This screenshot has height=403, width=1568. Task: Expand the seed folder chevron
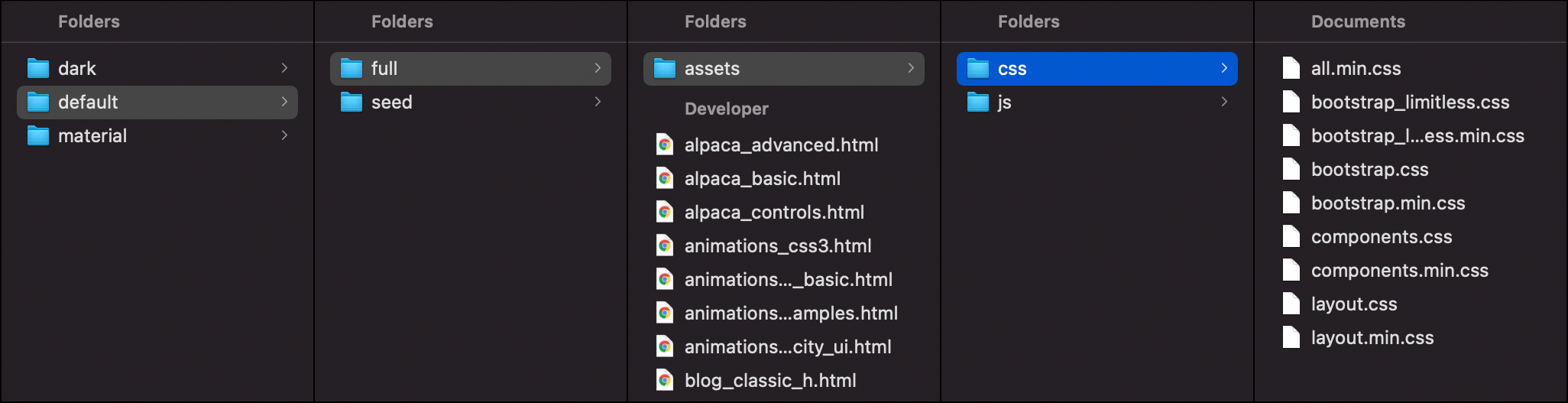coord(598,102)
